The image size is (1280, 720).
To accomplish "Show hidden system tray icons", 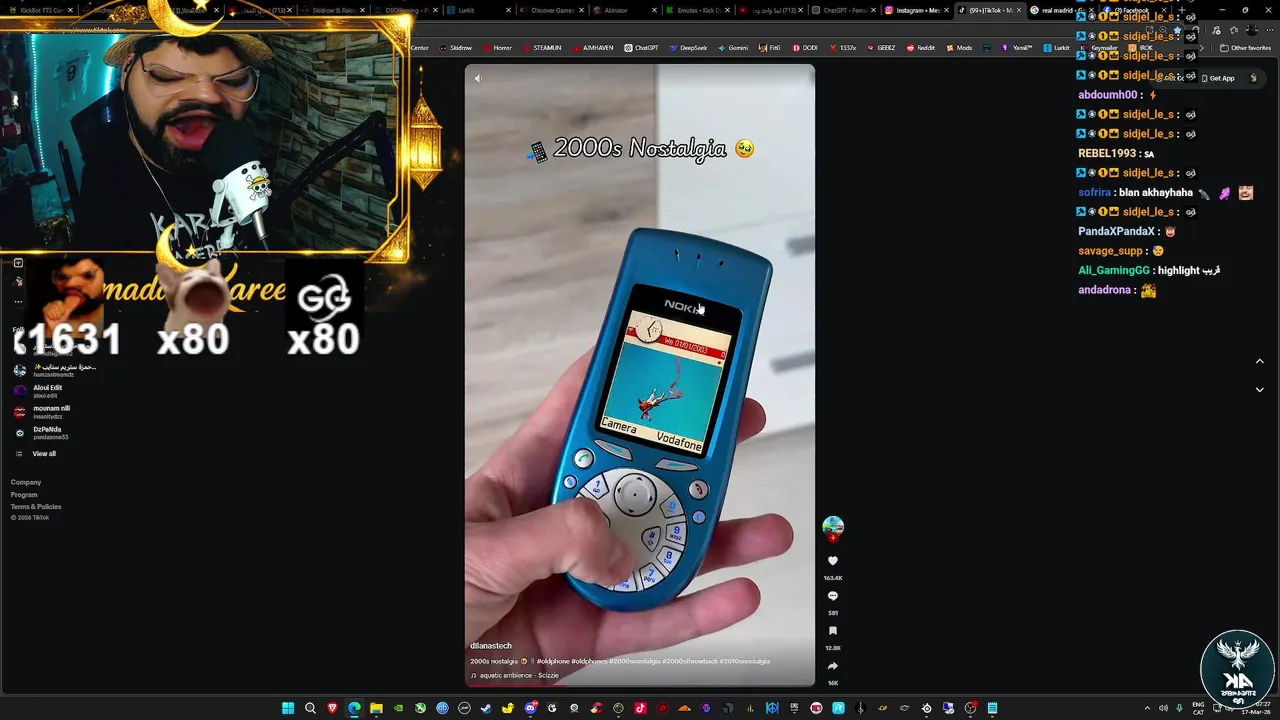I will pyautogui.click(x=1147, y=708).
